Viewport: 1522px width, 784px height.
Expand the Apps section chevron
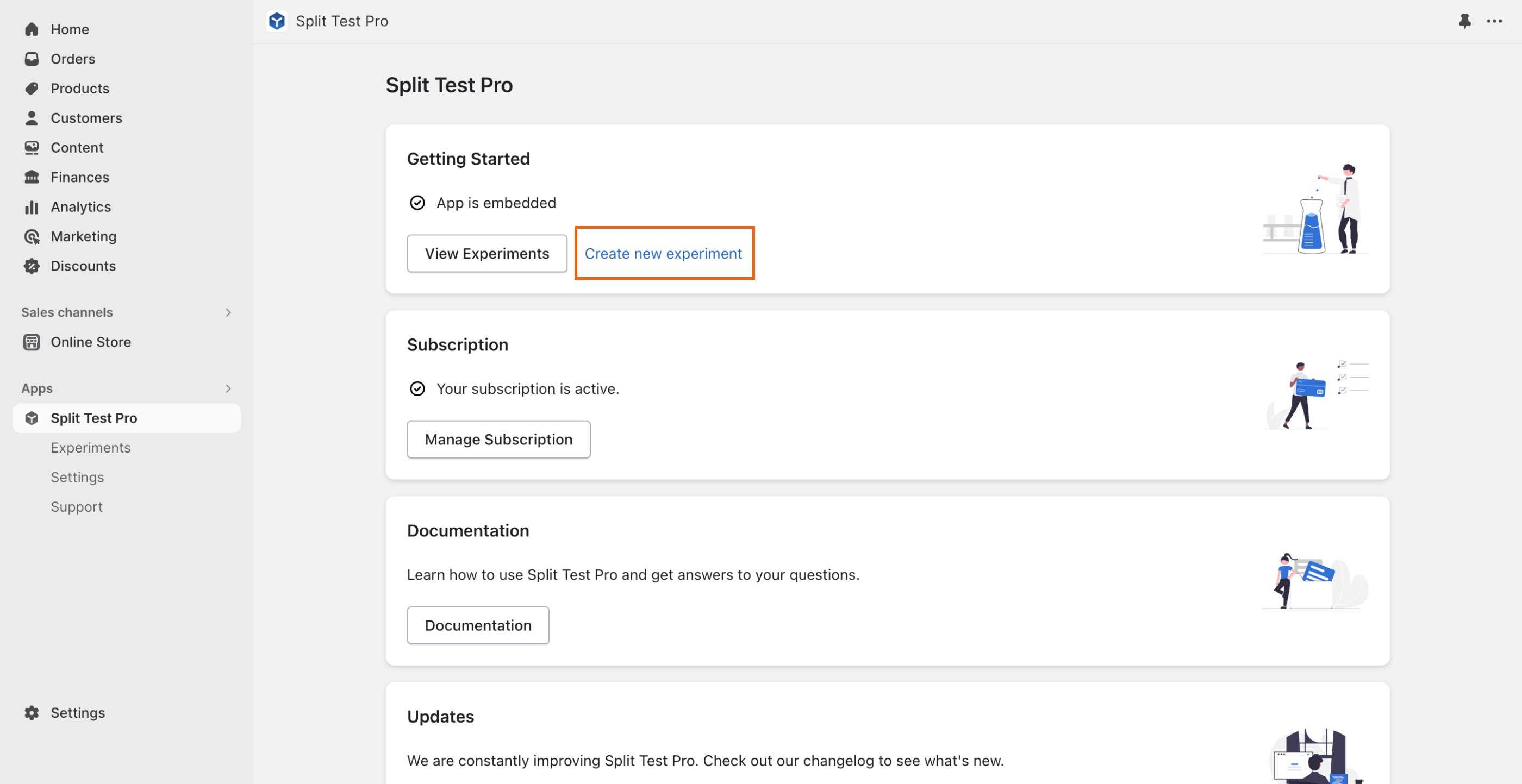[x=228, y=388]
